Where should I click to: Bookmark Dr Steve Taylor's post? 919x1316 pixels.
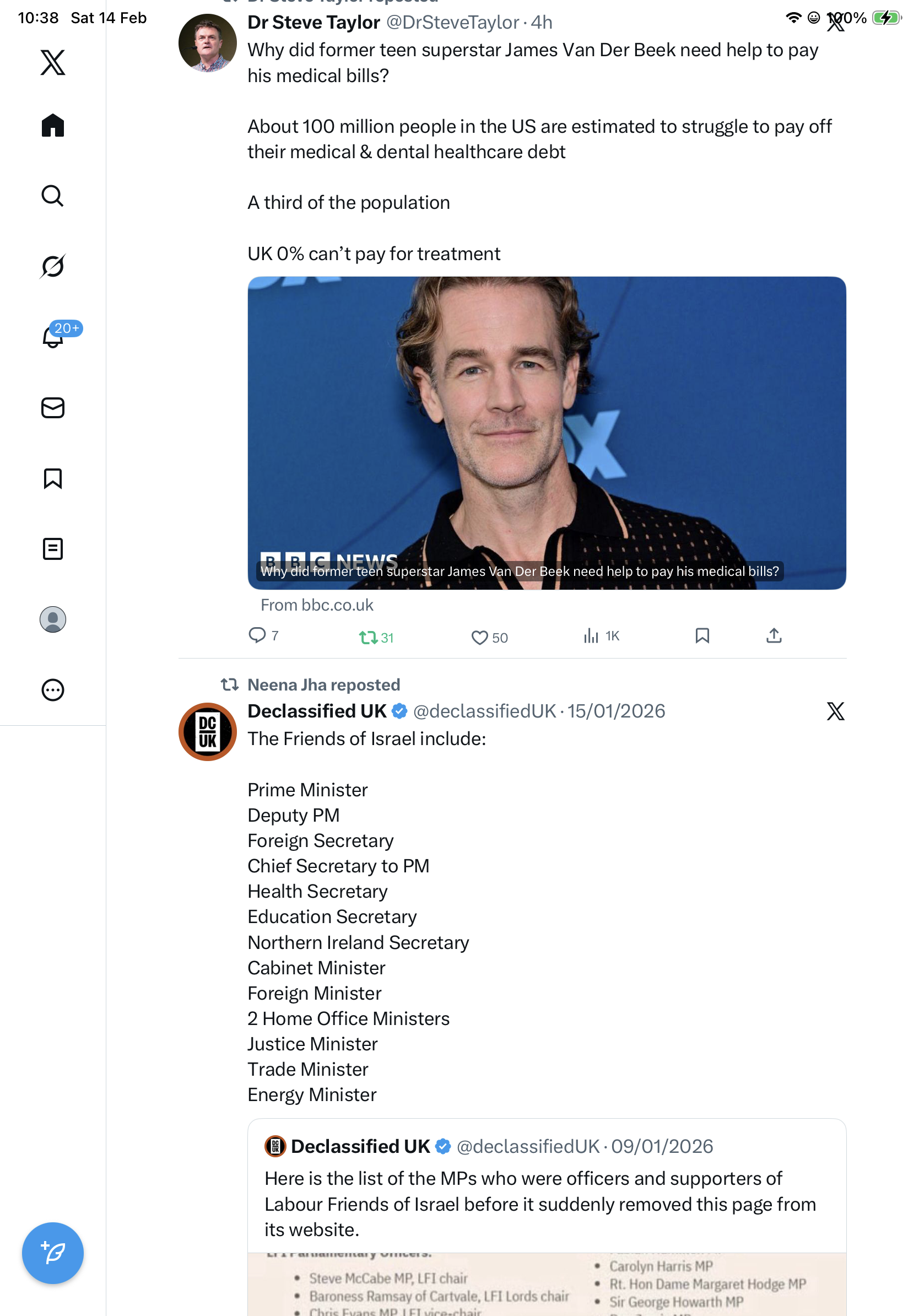(702, 635)
